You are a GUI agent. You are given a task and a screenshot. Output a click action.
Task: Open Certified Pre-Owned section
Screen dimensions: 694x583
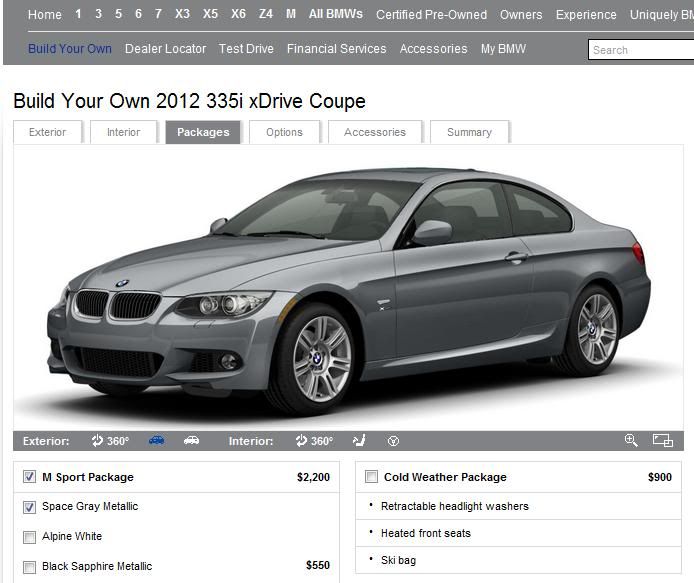pos(432,15)
